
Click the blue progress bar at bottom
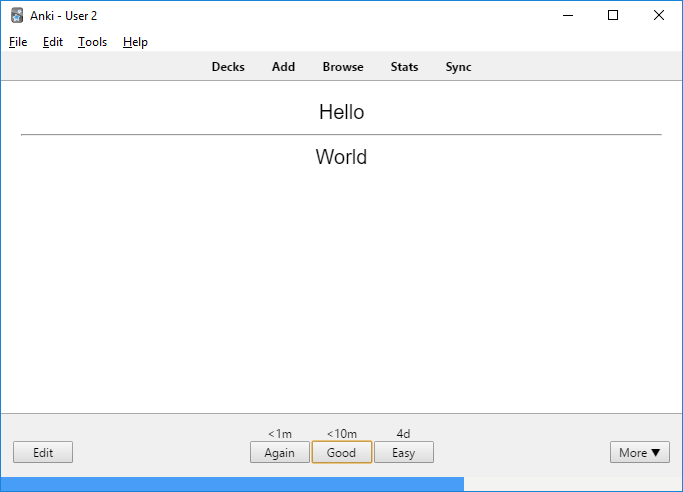coord(232,484)
